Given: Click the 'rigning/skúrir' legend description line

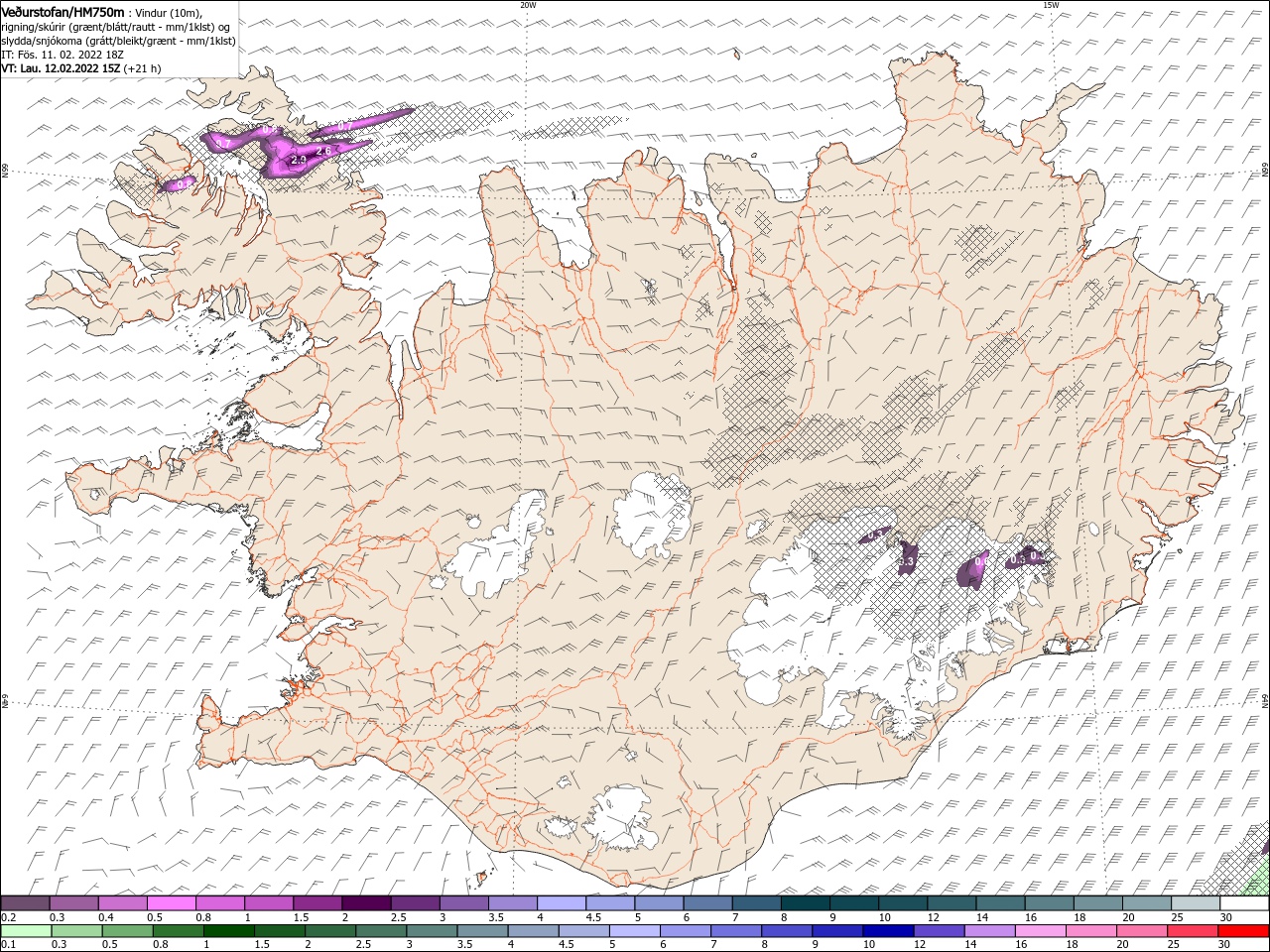Looking at the screenshot, I should pyautogui.click(x=115, y=27).
